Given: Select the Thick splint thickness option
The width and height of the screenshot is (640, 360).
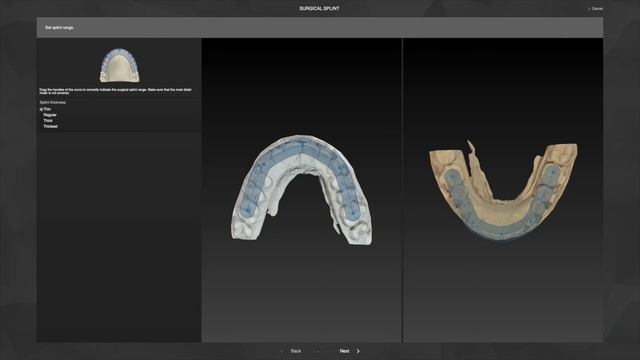Looking at the screenshot, I should [x=48, y=121].
